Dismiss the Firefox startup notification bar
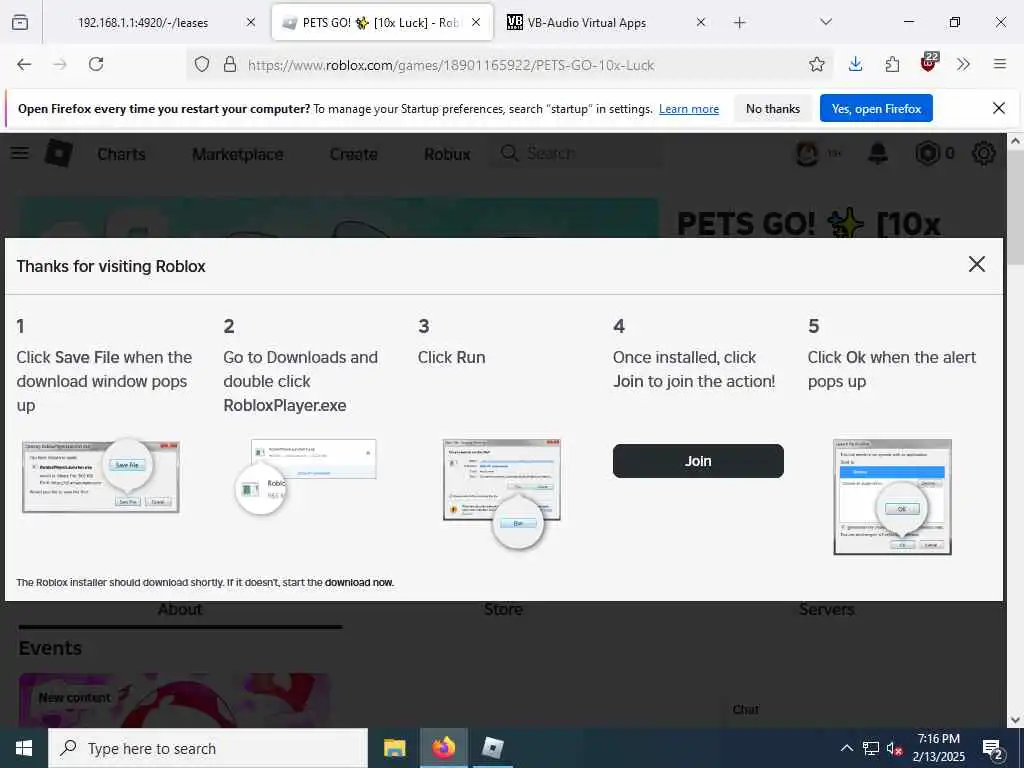 tap(999, 108)
